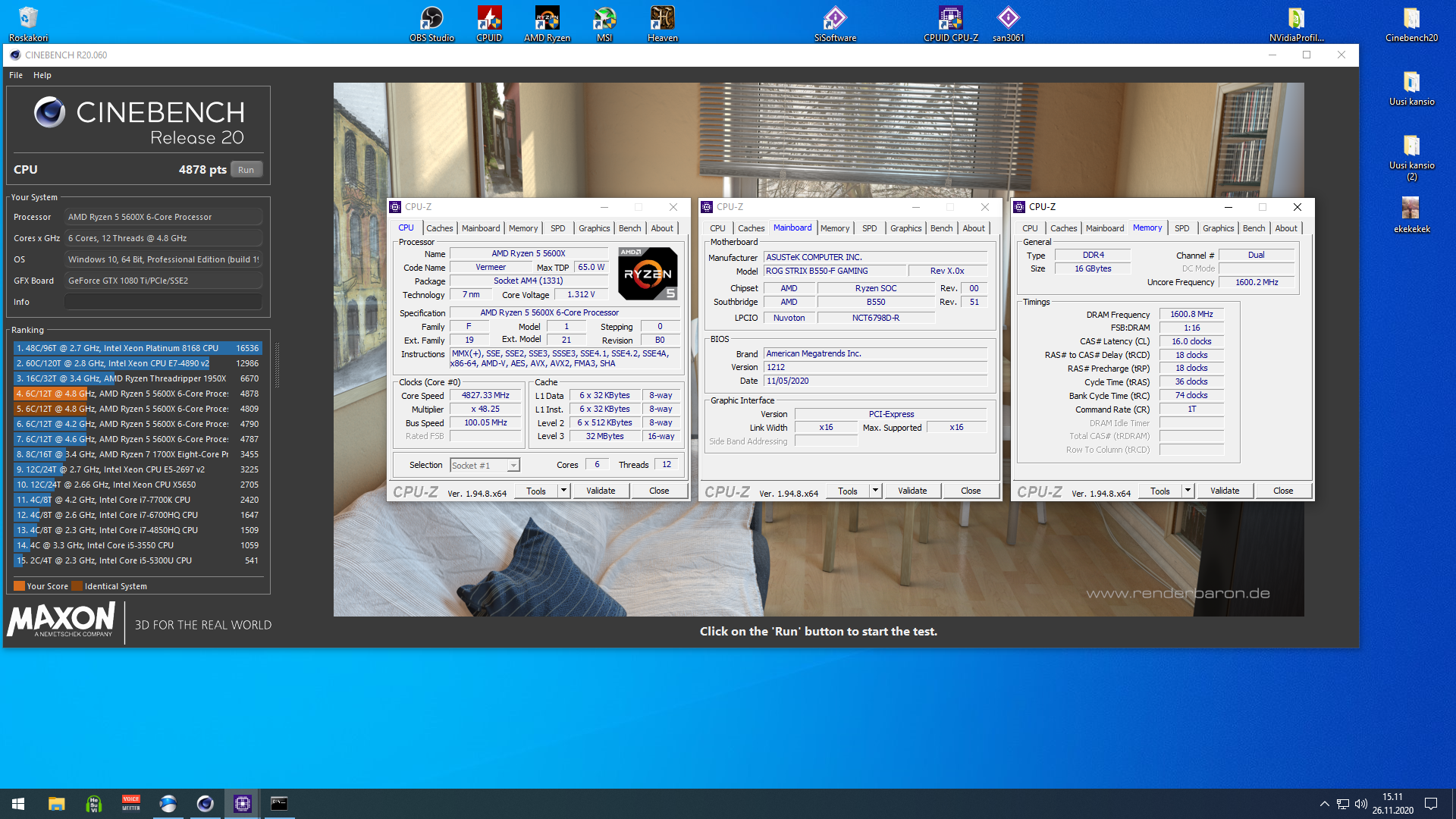The height and width of the screenshot is (819, 1456).
Task: Click Close button in middle CPU-Z window
Action: pyautogui.click(x=971, y=491)
